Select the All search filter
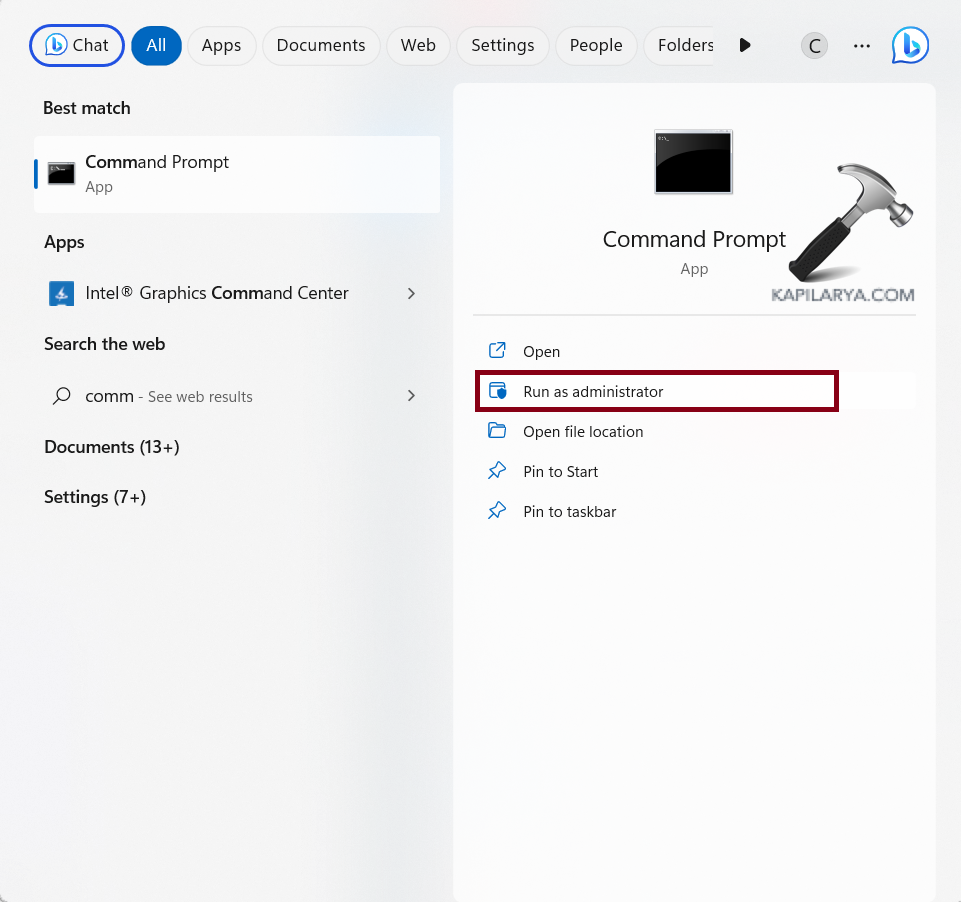The image size is (961, 902). [x=156, y=45]
